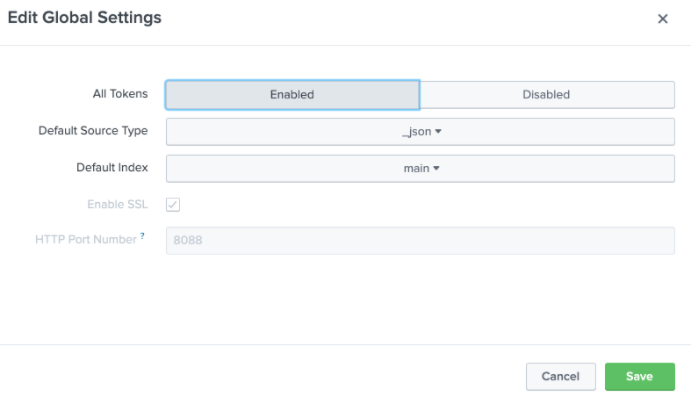Image resolution: width=691 pixels, height=404 pixels.
Task: Click the caret arrow next to main
Action: pos(437,168)
